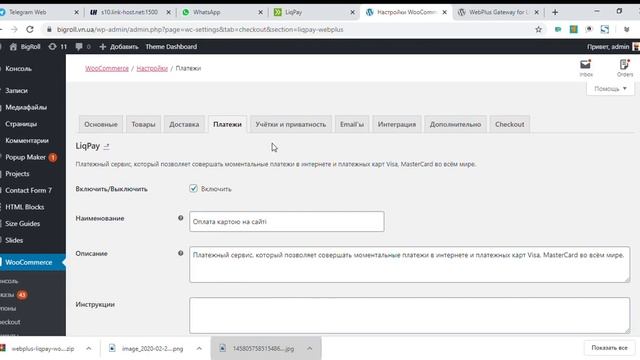
Task: Open options for image_2020-02 png download
Action: coord(199,348)
